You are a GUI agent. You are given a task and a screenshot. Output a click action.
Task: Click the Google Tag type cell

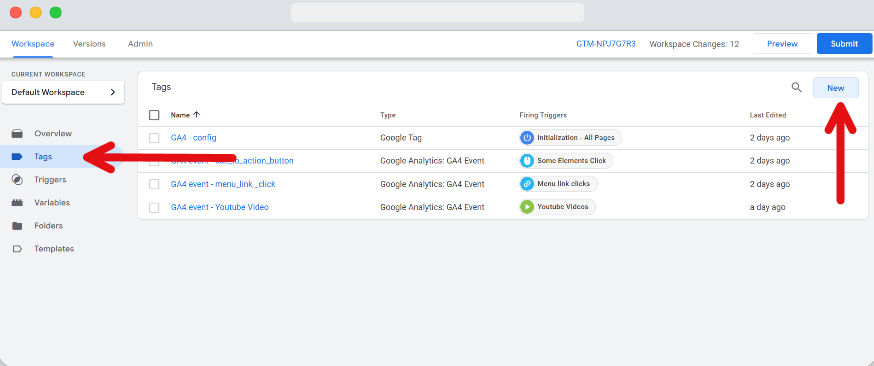[401, 138]
